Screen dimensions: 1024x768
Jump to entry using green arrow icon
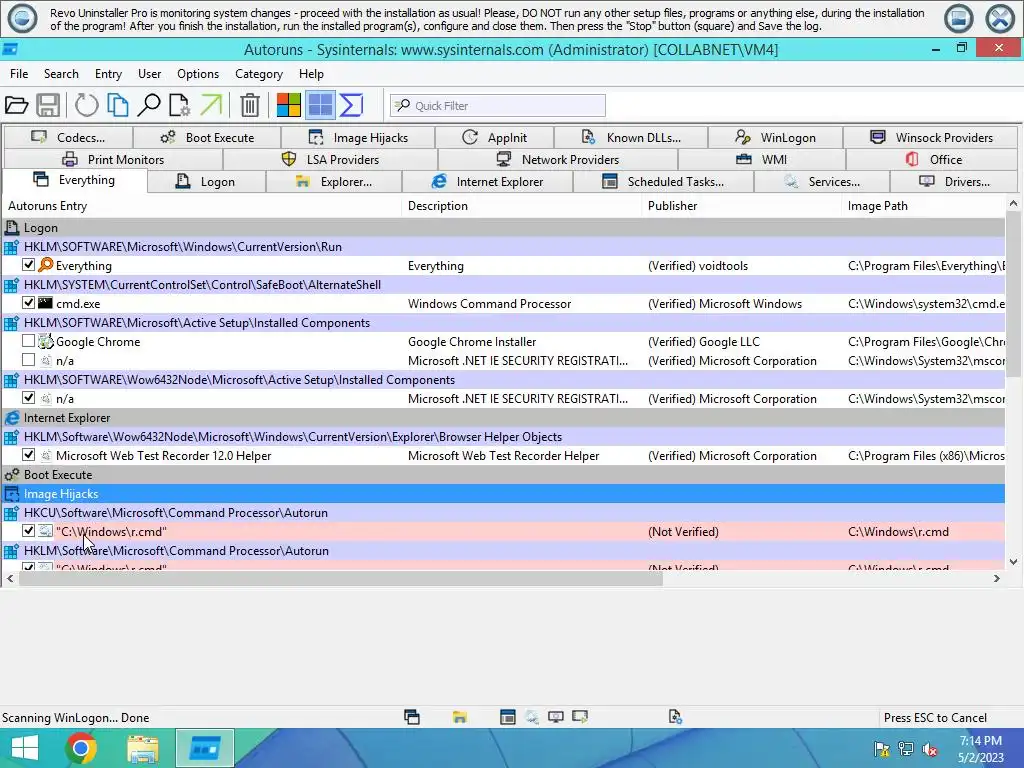pos(211,105)
